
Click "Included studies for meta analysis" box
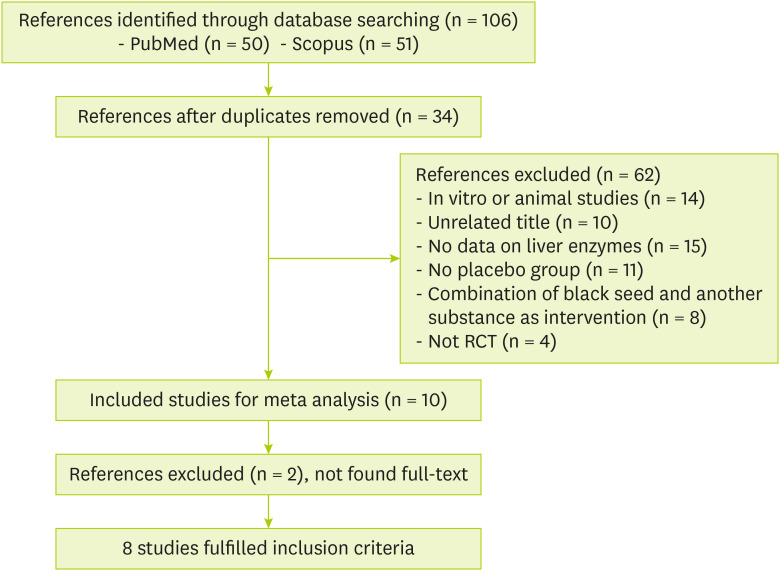tap(268, 400)
